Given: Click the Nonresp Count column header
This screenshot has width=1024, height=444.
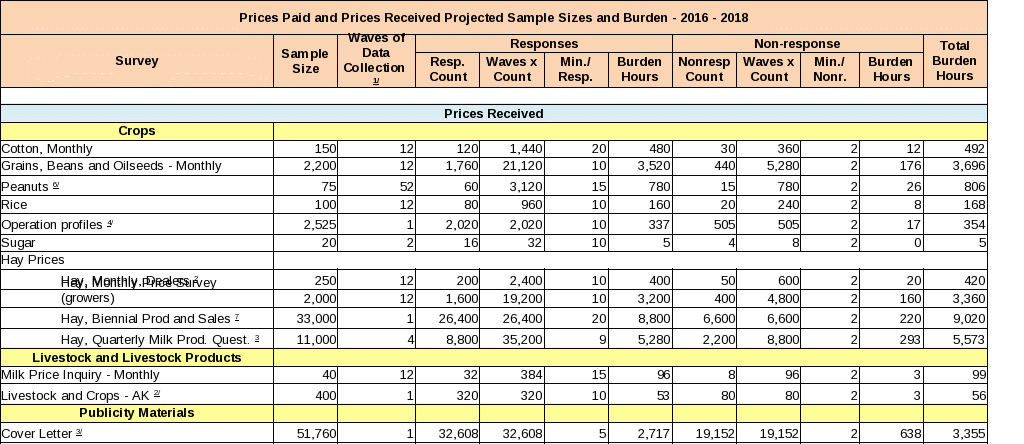Looking at the screenshot, I should (x=704, y=69).
